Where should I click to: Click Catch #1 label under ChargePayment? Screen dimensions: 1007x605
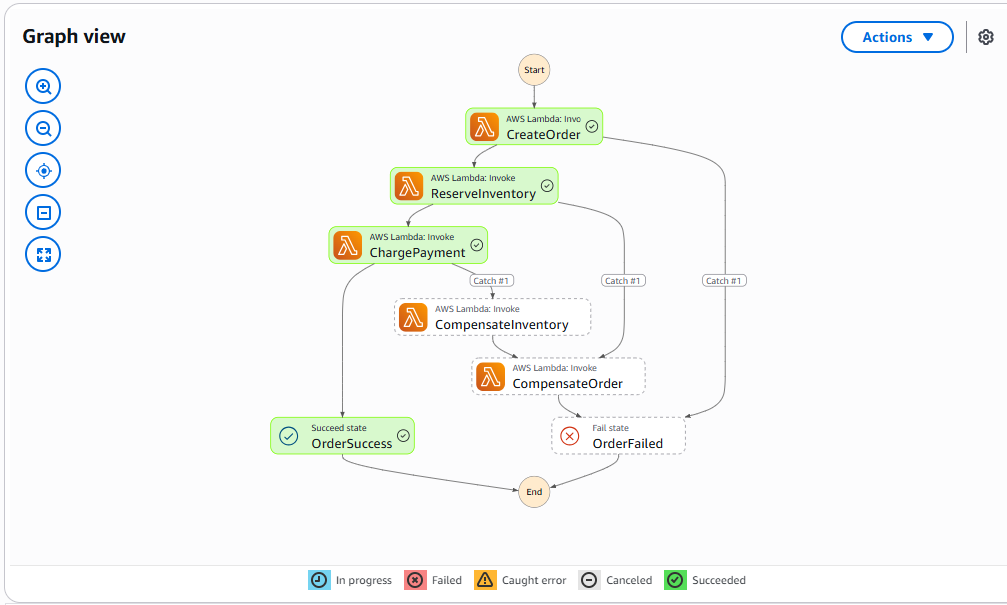(492, 281)
